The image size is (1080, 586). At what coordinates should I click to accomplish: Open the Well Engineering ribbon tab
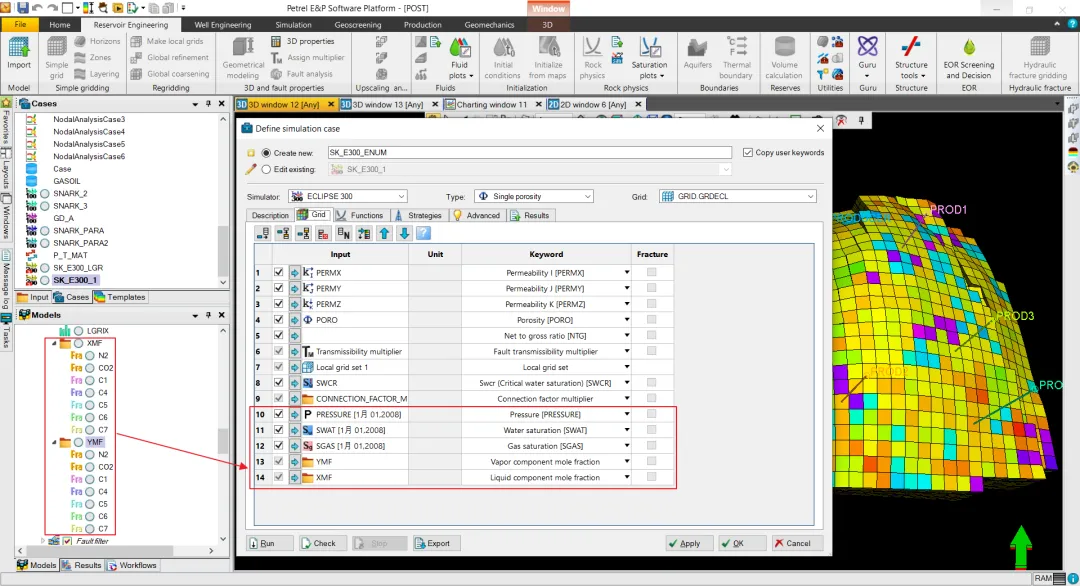(x=222, y=25)
